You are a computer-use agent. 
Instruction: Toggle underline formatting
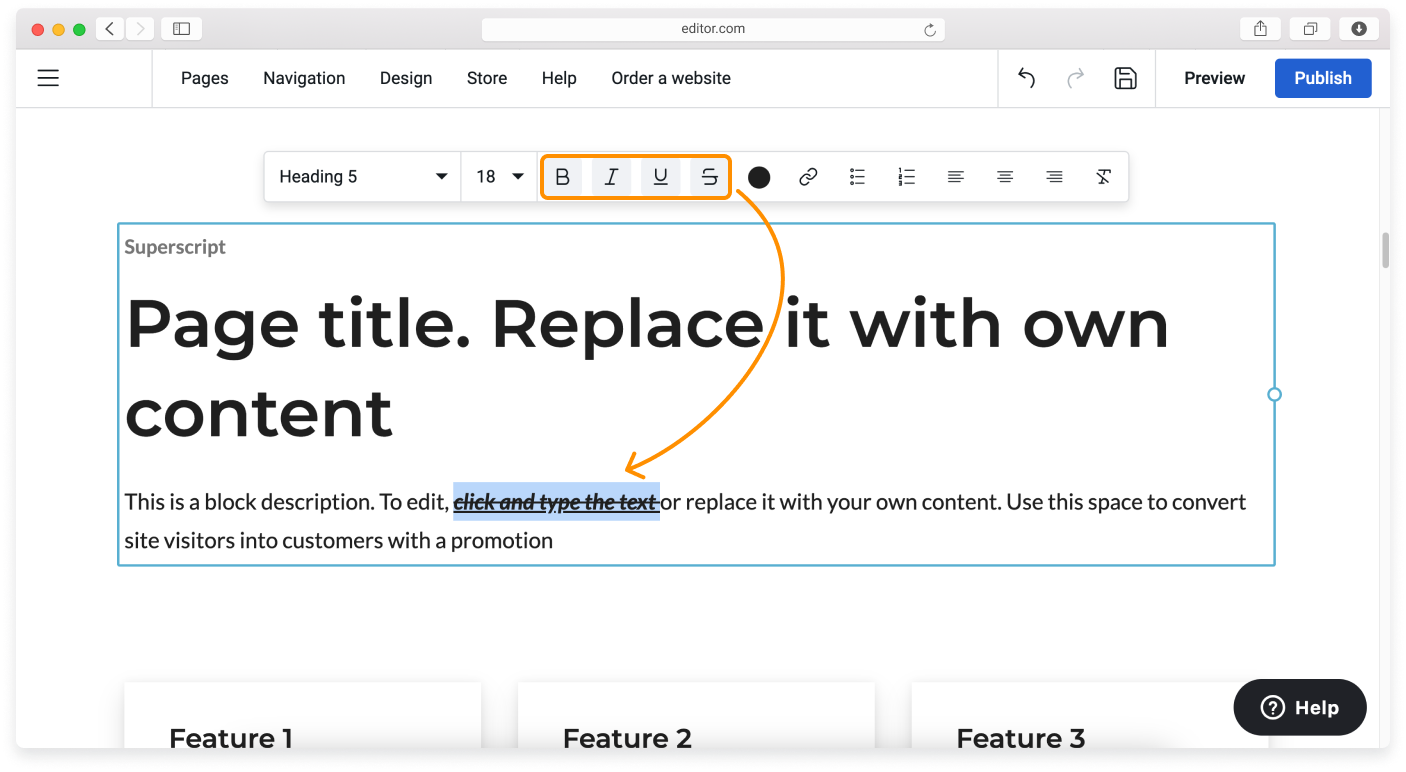click(660, 177)
